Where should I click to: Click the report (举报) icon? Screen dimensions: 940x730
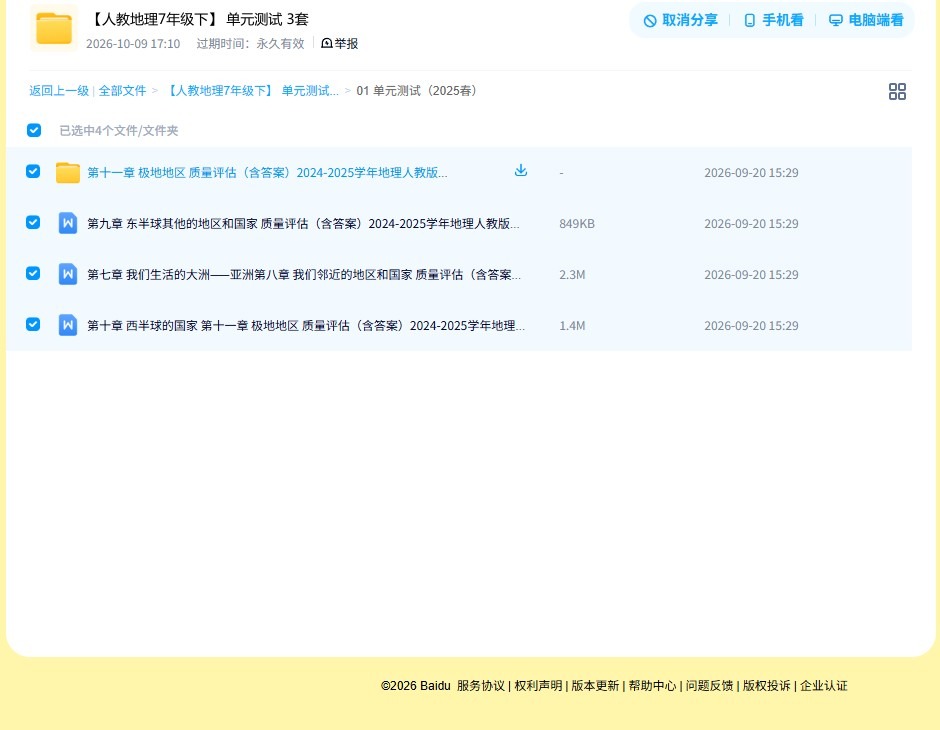pos(327,43)
